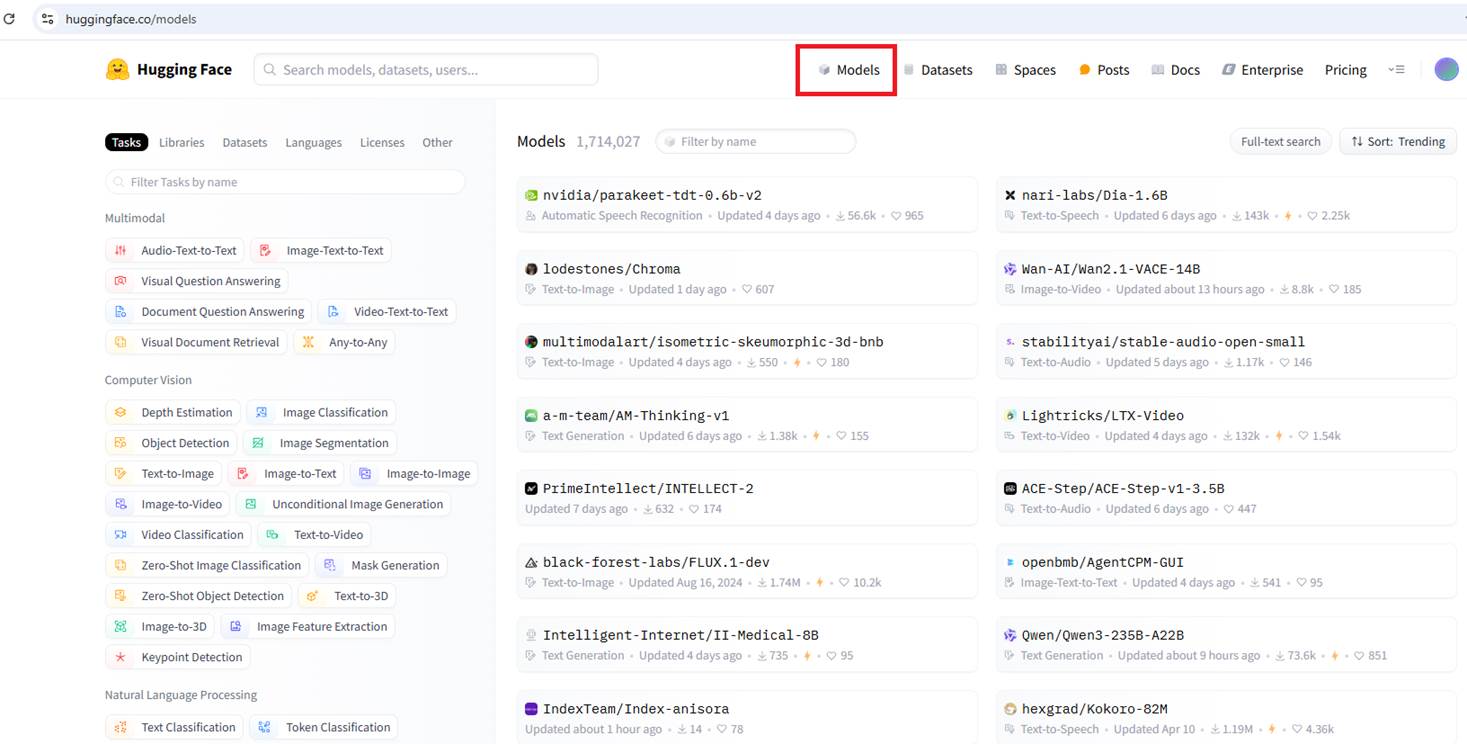Switch to the Licenses filter tab
1467x744 pixels.
(382, 142)
